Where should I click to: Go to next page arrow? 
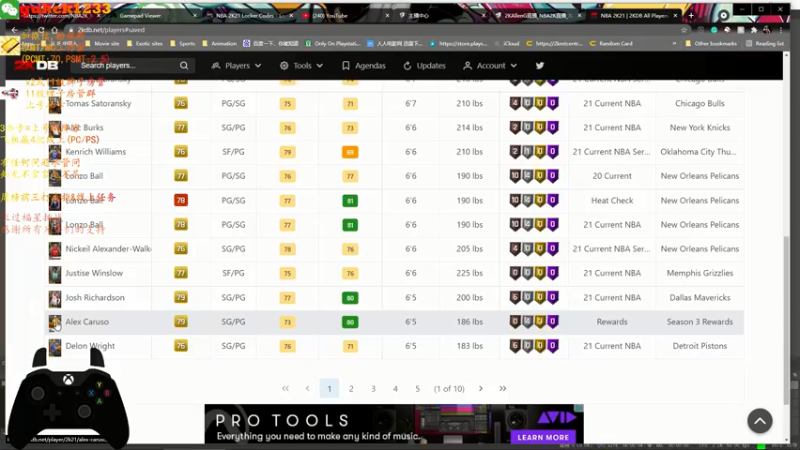click(481, 388)
